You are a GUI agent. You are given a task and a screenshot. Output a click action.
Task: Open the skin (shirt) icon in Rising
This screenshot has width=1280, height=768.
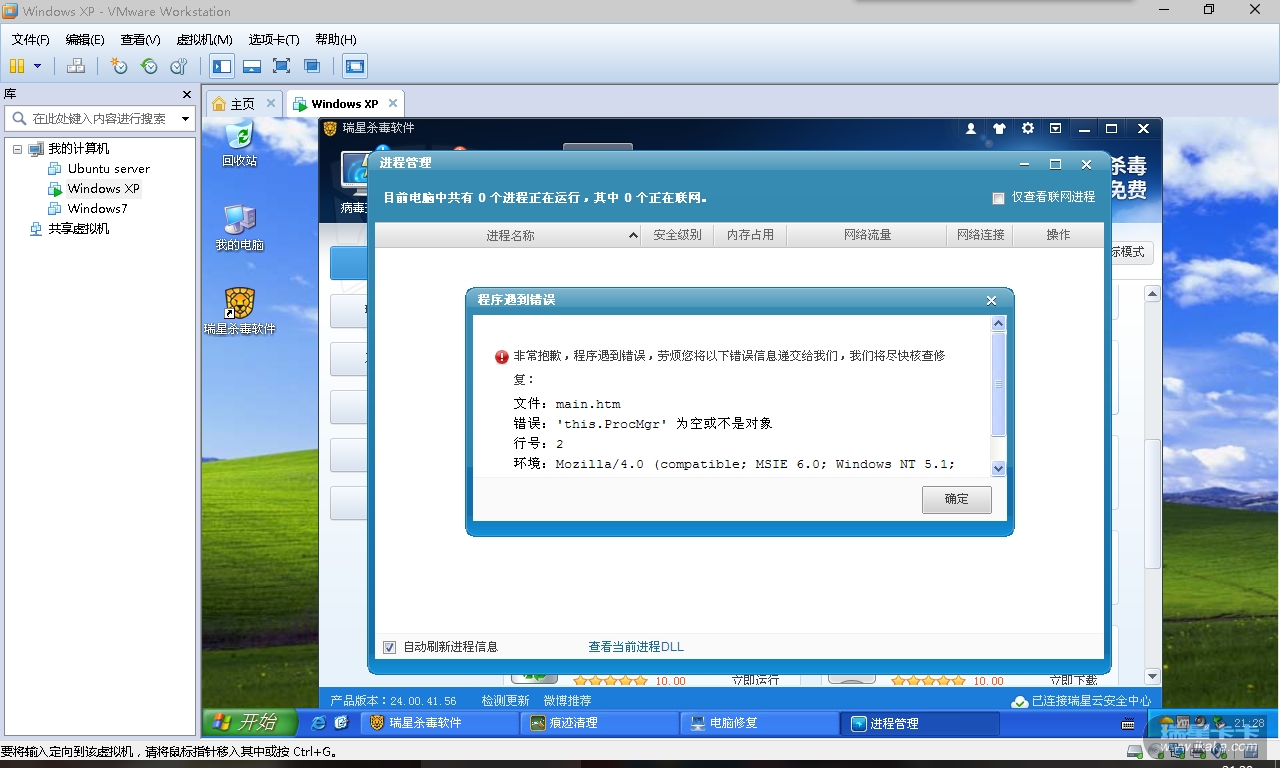pyautogui.click(x=999, y=128)
